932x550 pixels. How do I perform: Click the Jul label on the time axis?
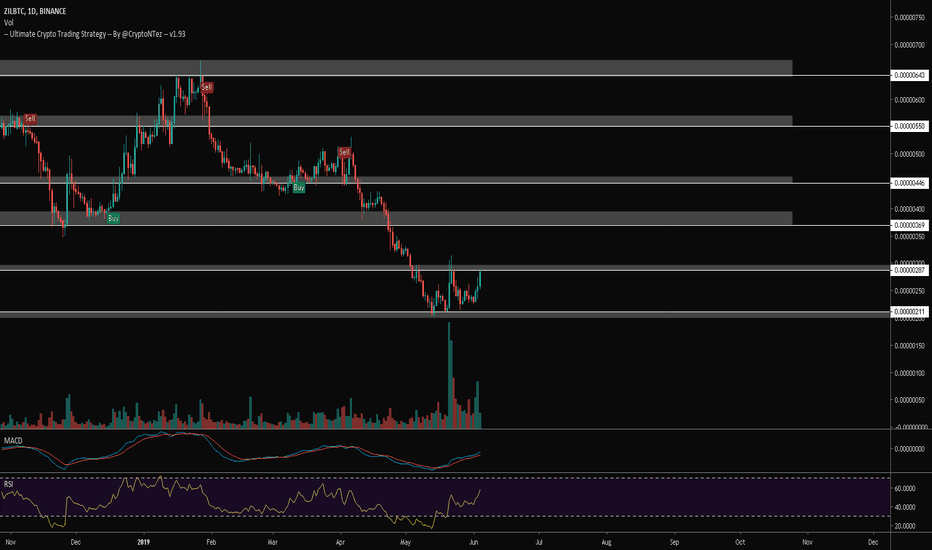tap(539, 542)
